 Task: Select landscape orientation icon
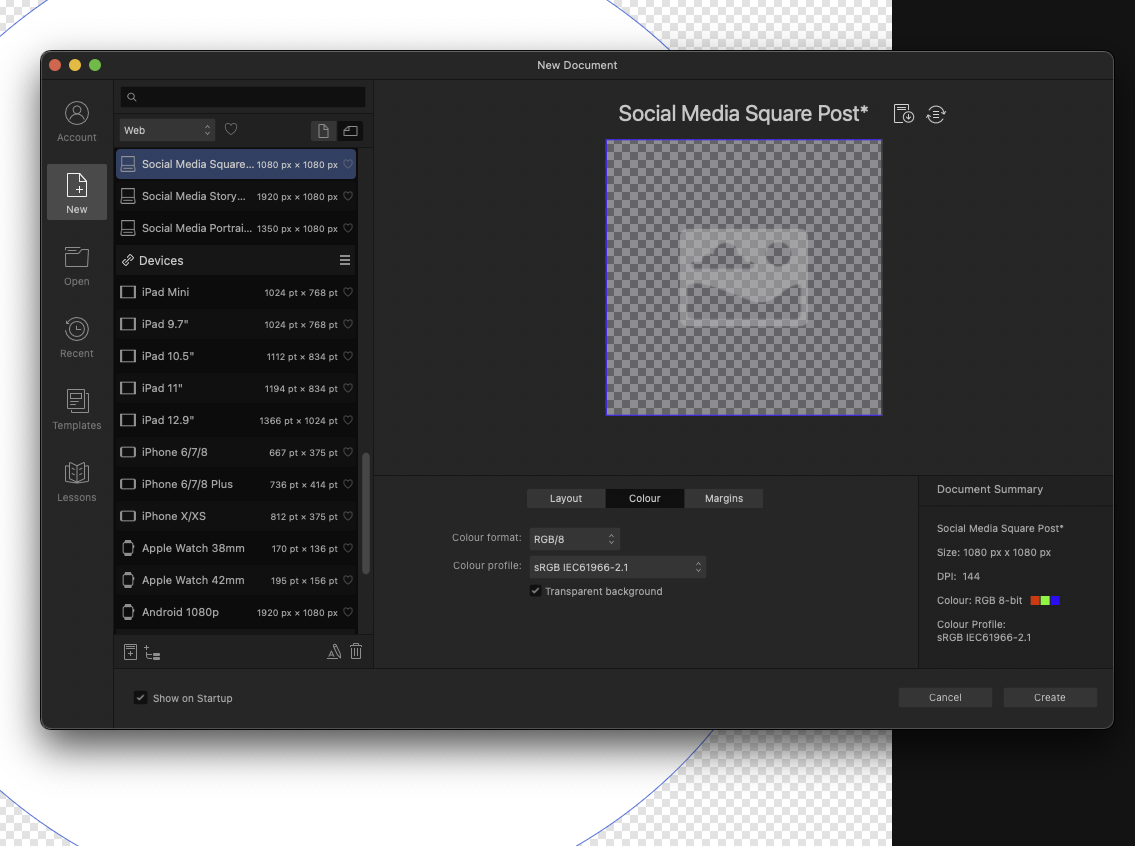(350, 131)
